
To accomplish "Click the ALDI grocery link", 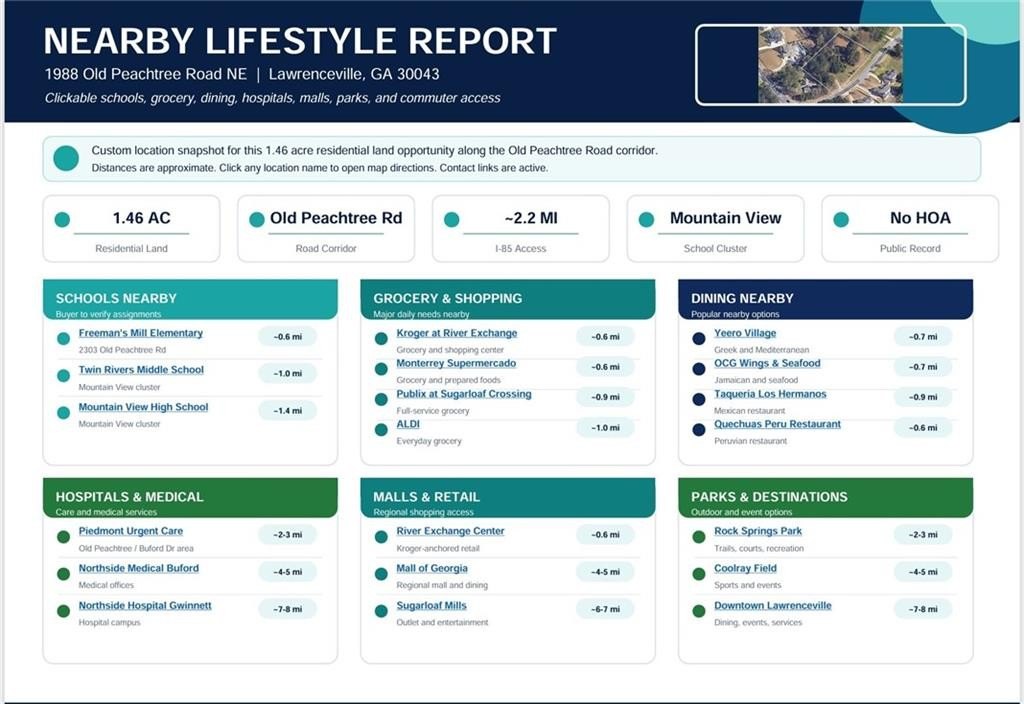I will coord(408,424).
